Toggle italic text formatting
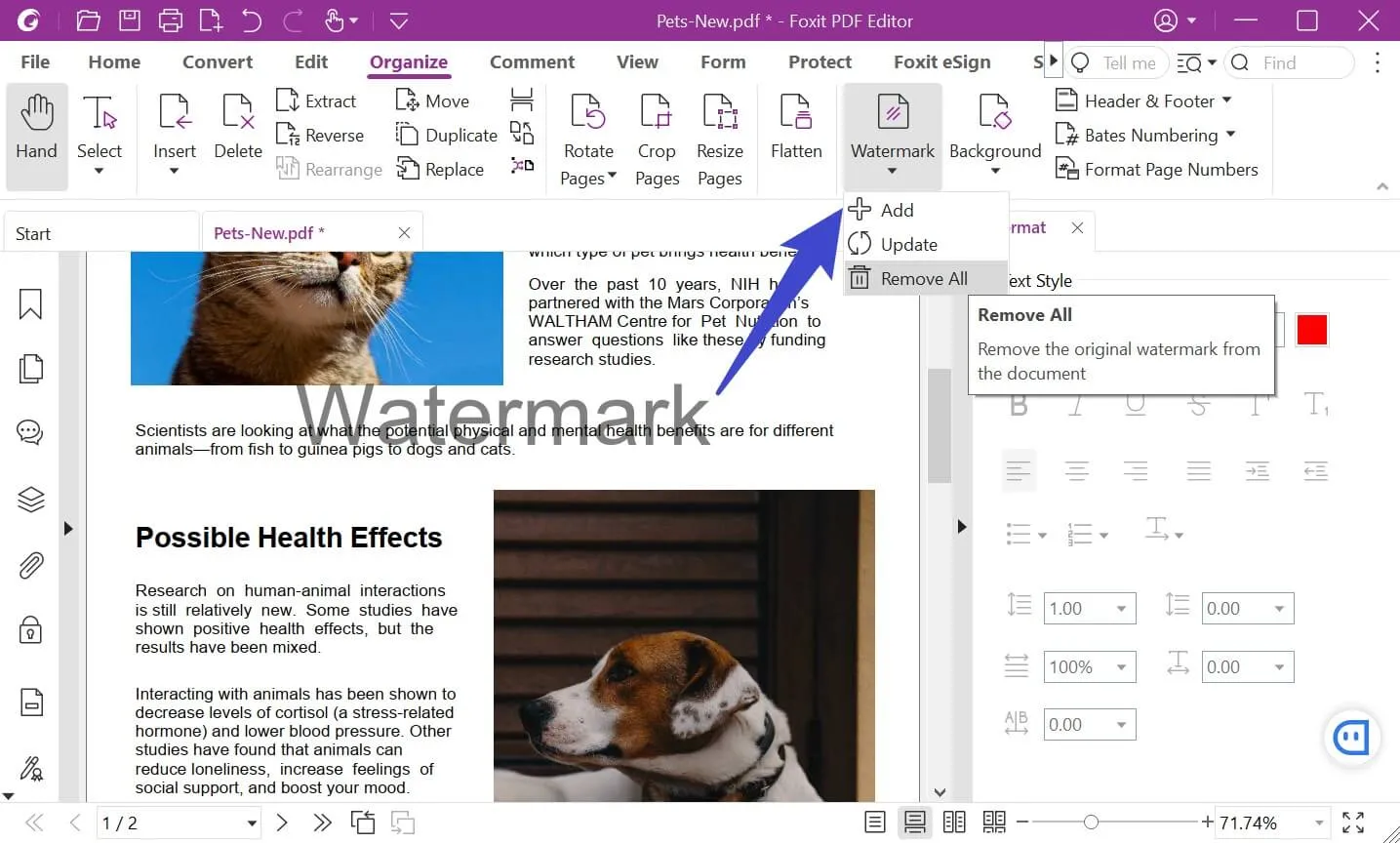 click(1076, 404)
